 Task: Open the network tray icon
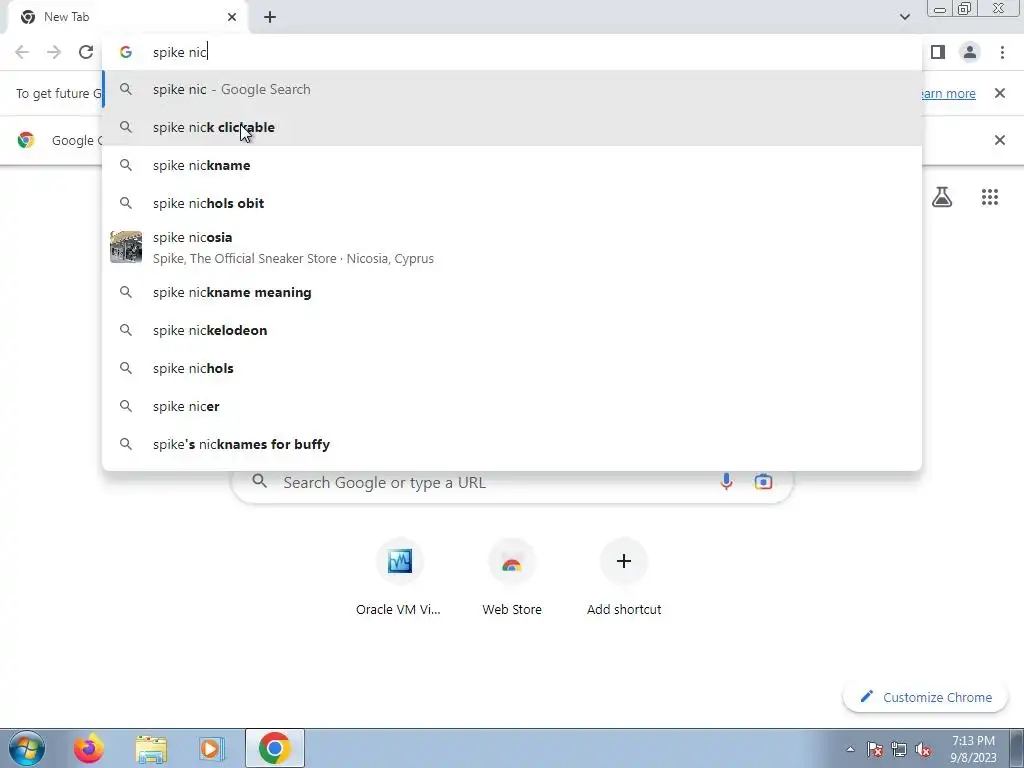click(899, 749)
